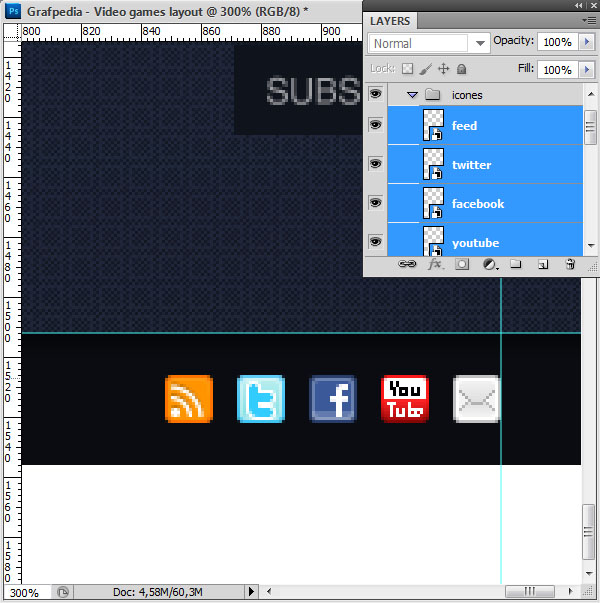This screenshot has width=600, height=603.
Task: Collapse the icones group triangle
Action: coord(412,95)
